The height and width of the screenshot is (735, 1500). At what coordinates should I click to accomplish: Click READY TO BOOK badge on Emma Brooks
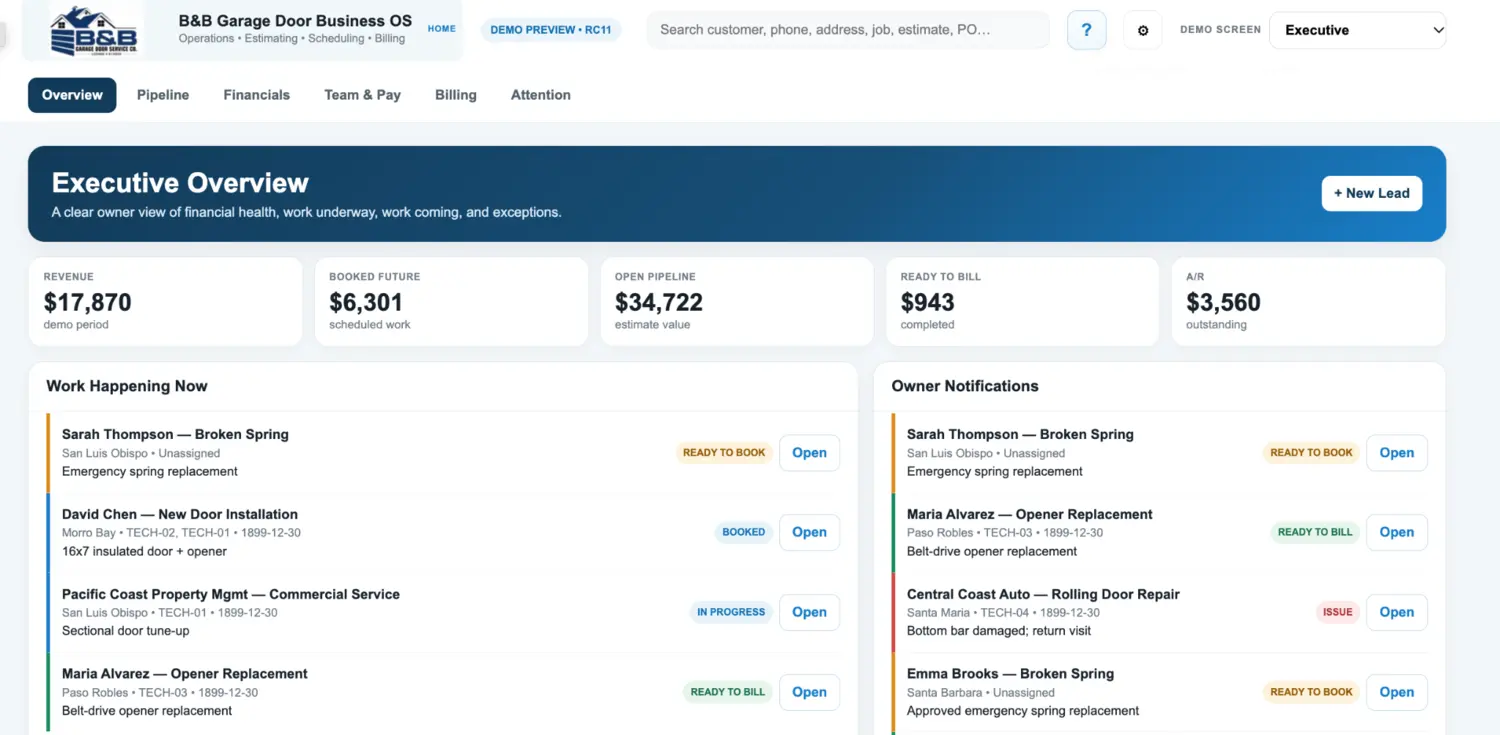coord(1311,692)
